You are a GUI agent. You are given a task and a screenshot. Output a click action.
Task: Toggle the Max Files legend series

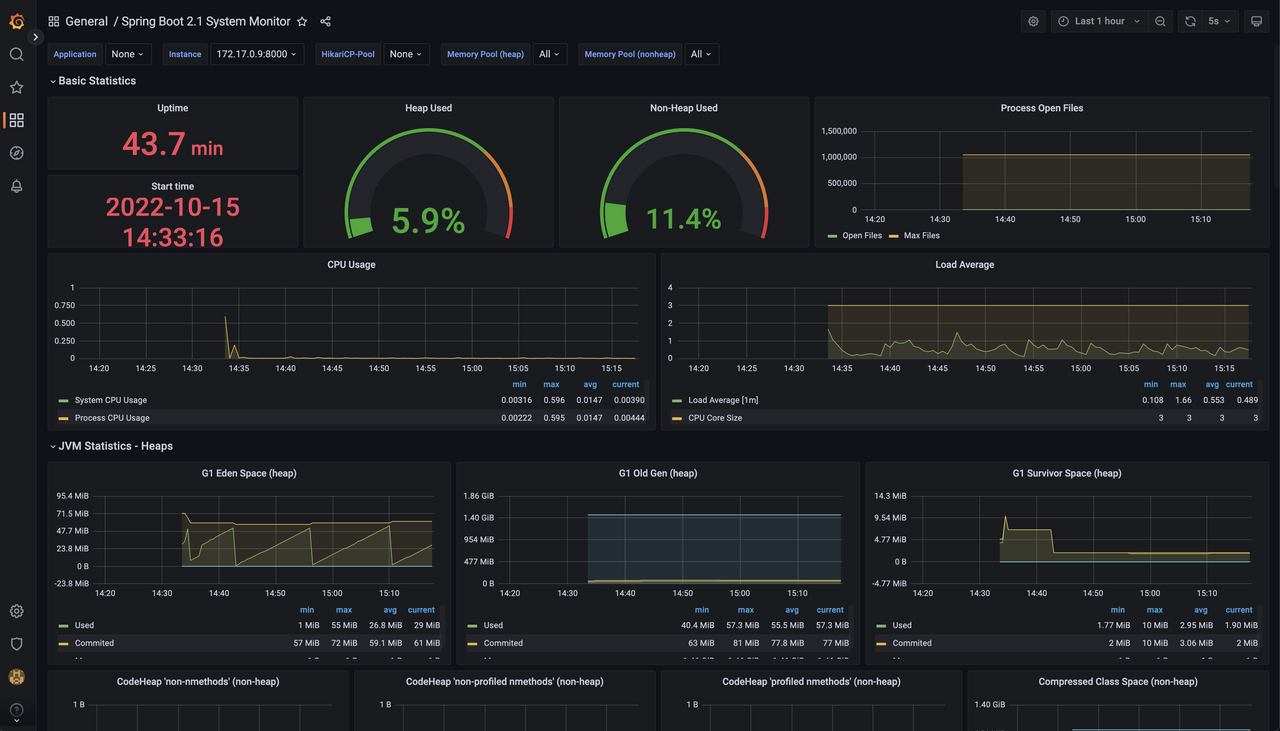921,236
